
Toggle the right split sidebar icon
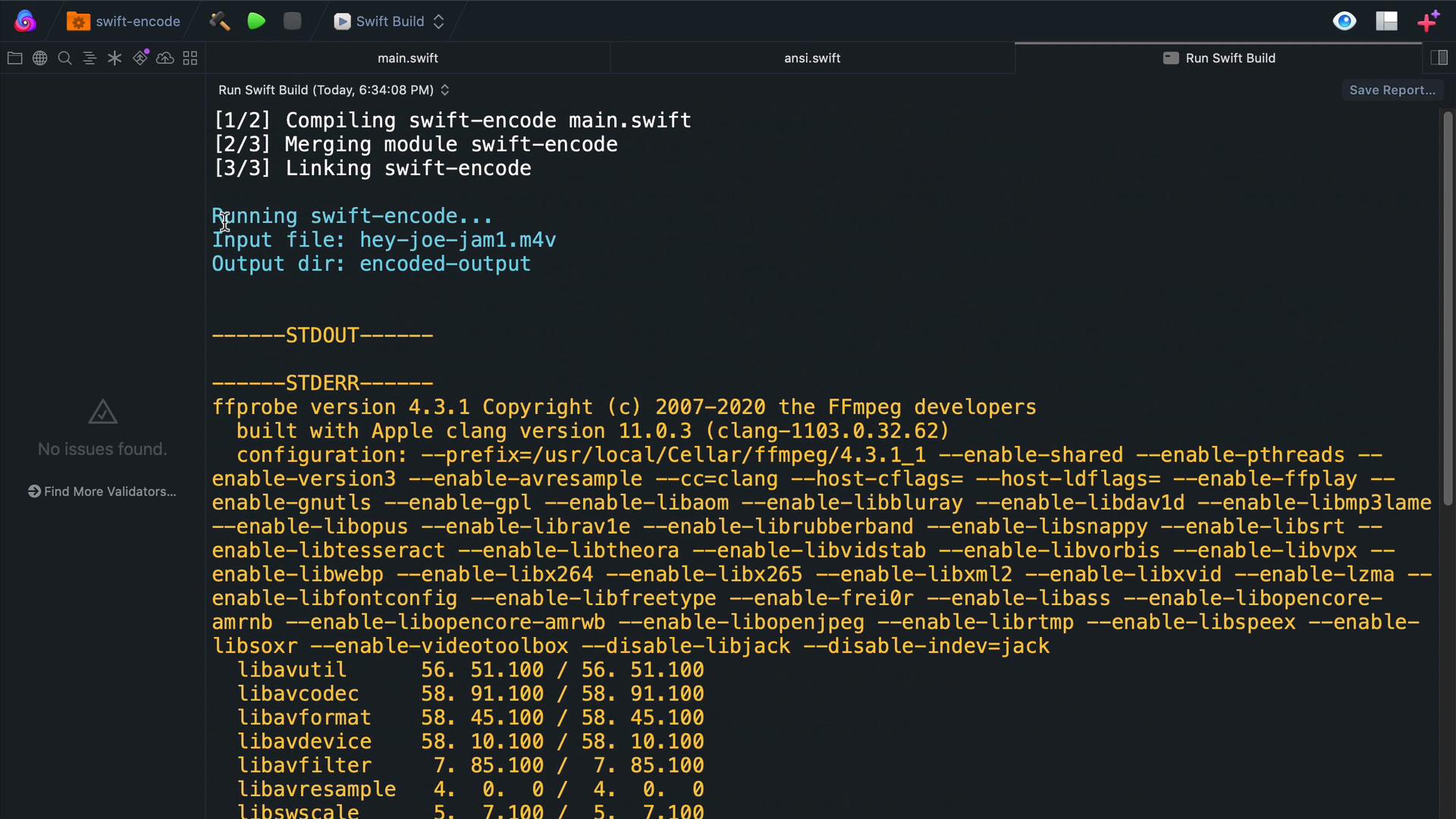tap(1439, 58)
